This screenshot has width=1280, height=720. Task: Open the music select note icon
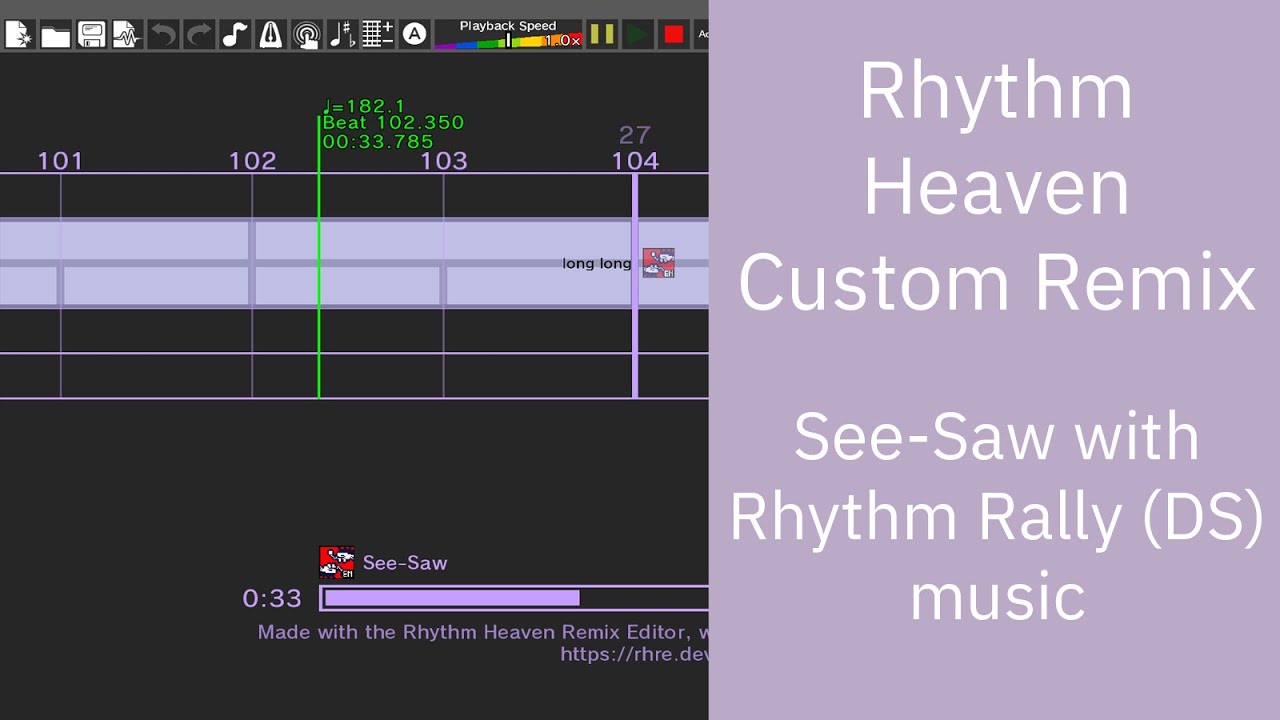coord(235,35)
